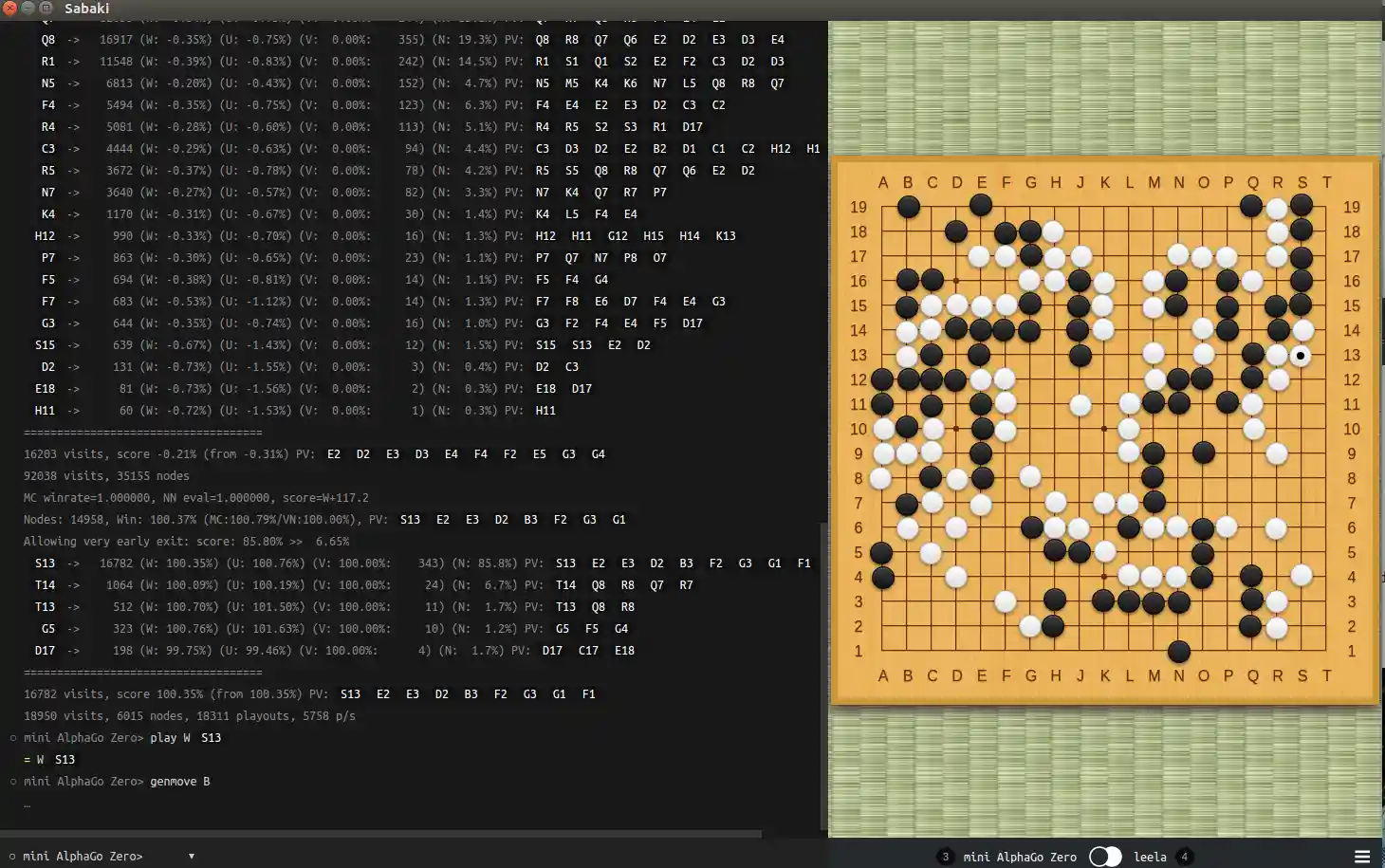Minimize the Sabaki window
Viewport: 1385px width, 868px height.
(x=28, y=8)
